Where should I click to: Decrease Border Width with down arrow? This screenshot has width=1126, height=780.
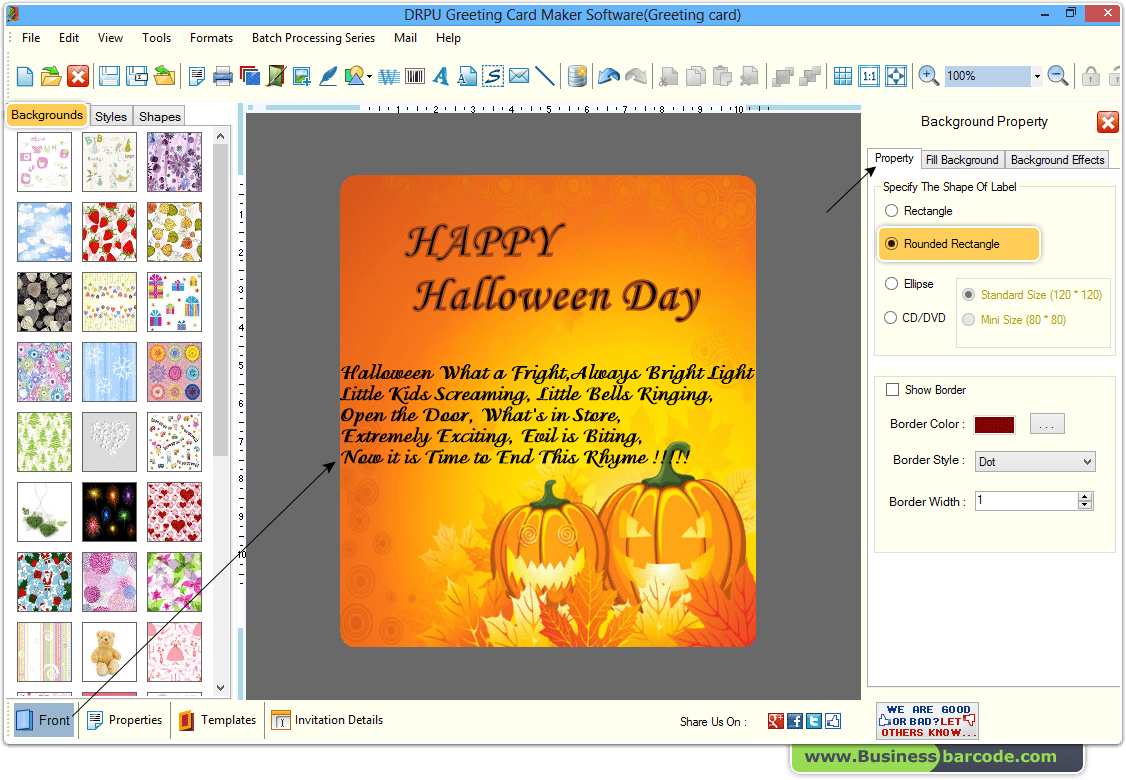[1085, 505]
